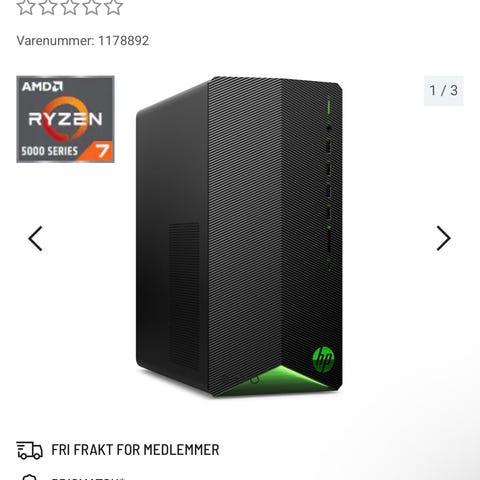Open the HP tower product image

(239, 237)
